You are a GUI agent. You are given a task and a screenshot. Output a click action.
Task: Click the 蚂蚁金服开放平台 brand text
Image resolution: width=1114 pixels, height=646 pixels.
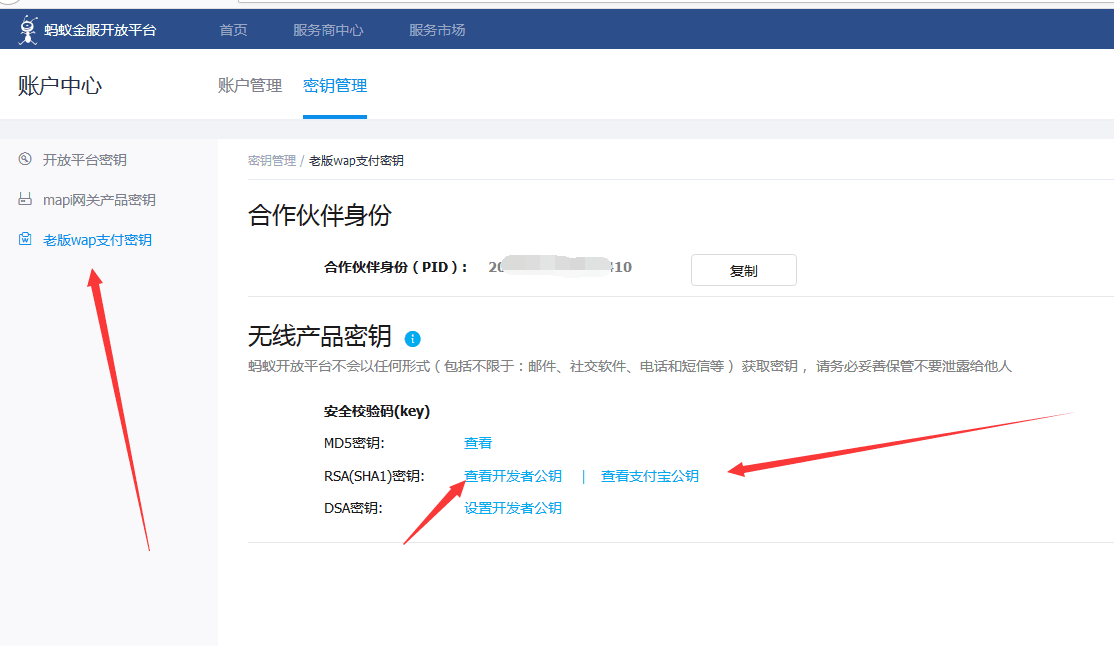[101, 30]
